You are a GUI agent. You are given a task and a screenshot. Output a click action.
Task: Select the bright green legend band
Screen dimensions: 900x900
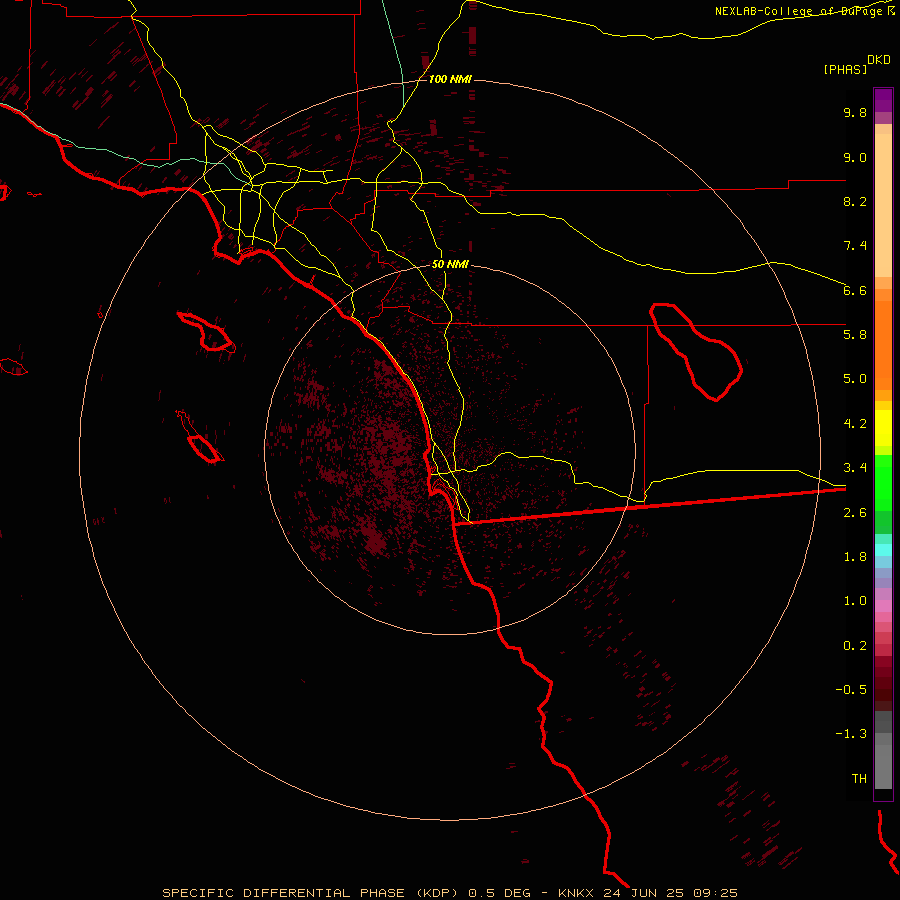click(883, 483)
